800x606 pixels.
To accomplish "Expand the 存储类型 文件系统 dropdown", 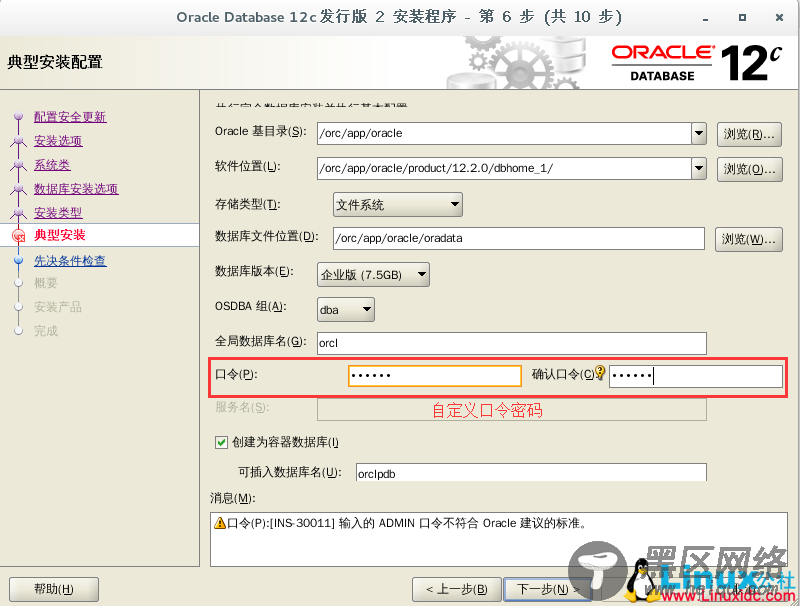I will [397, 205].
